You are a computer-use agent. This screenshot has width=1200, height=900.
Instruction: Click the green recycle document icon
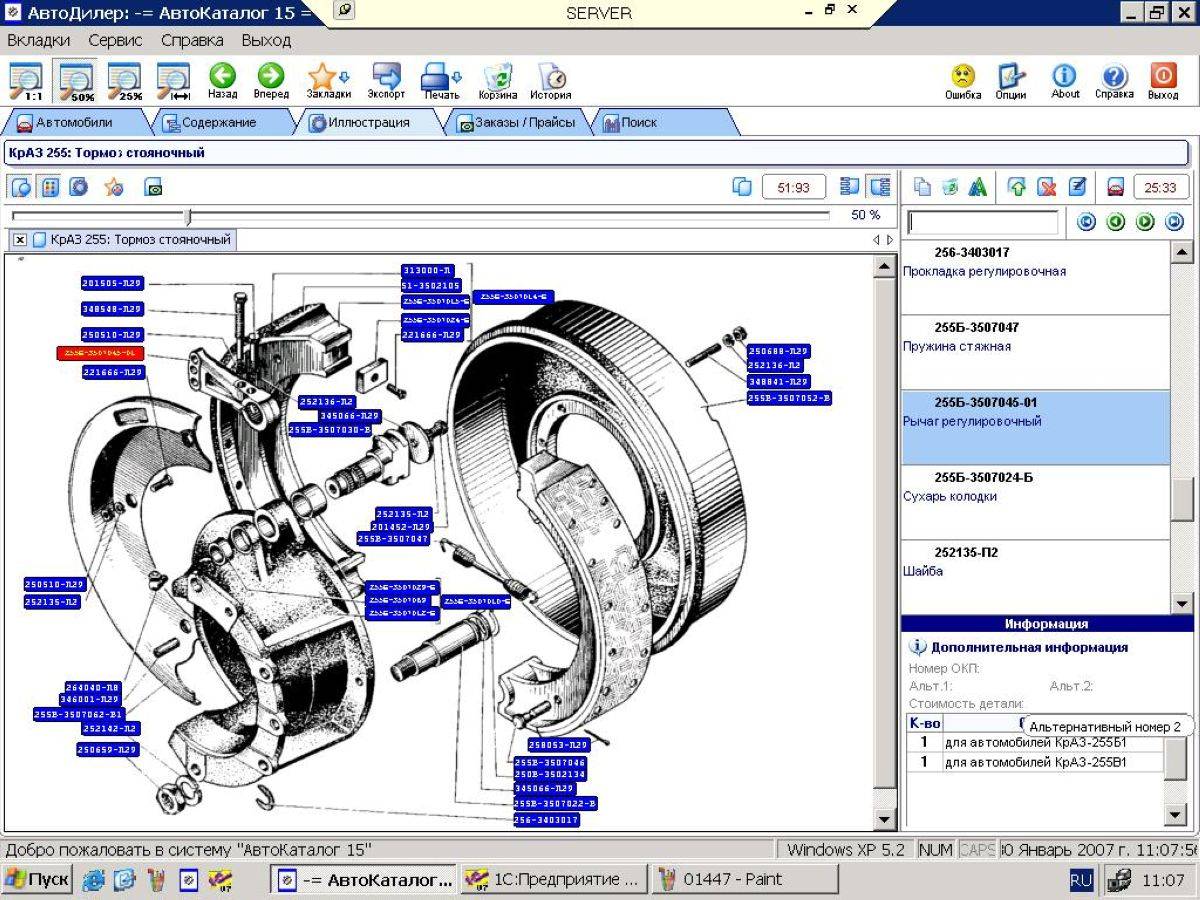[950, 187]
